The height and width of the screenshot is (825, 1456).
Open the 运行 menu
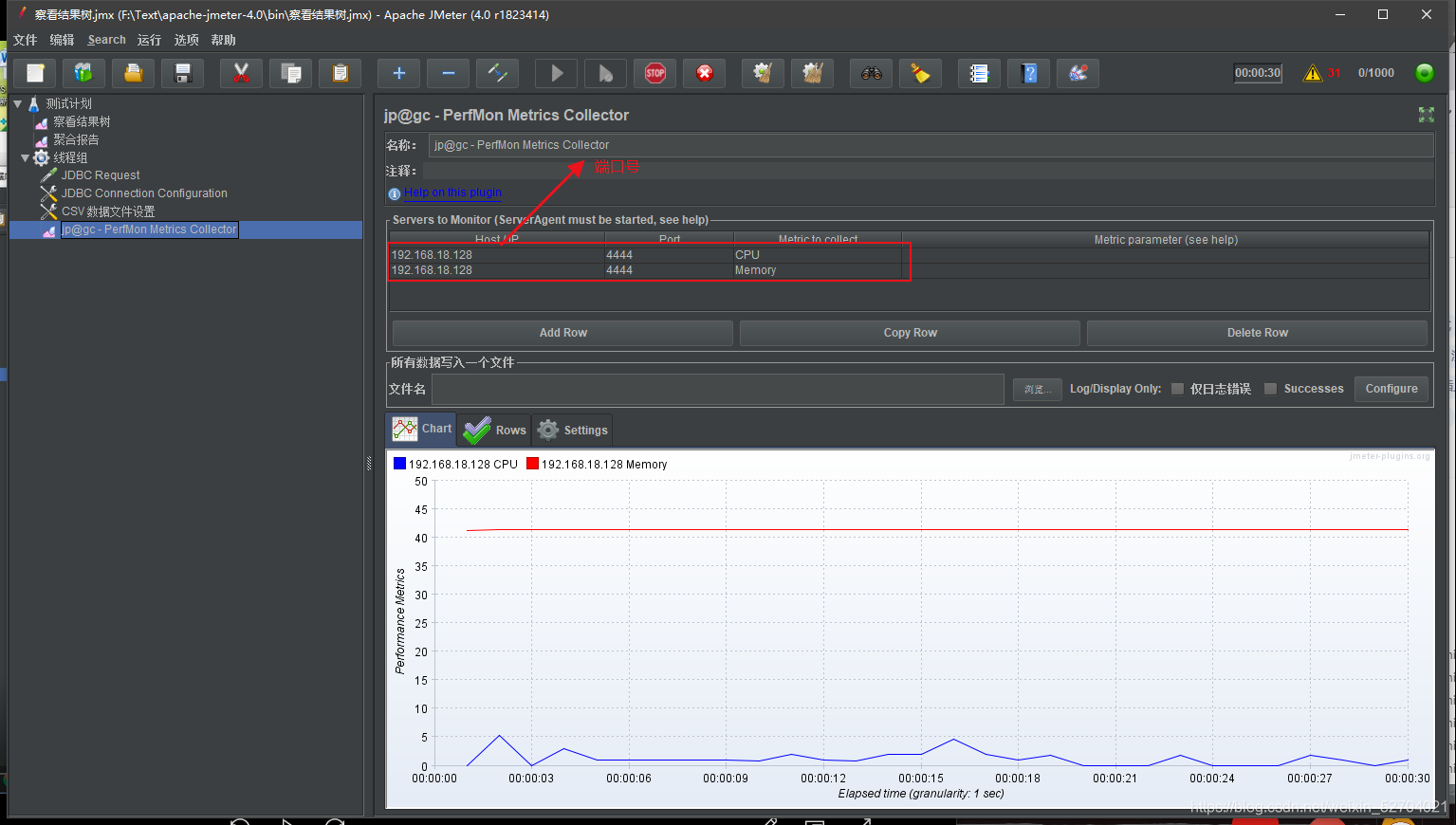[x=149, y=40]
